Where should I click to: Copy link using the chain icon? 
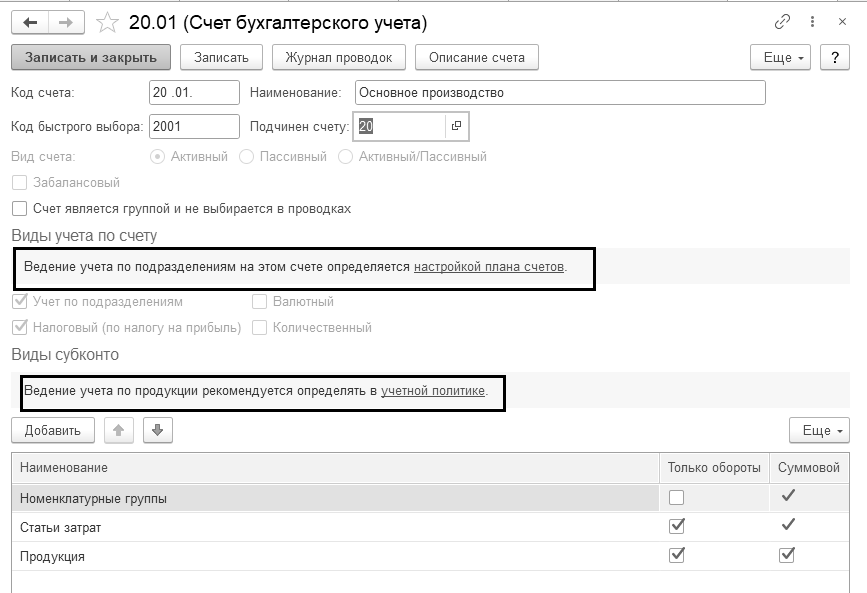coord(782,22)
